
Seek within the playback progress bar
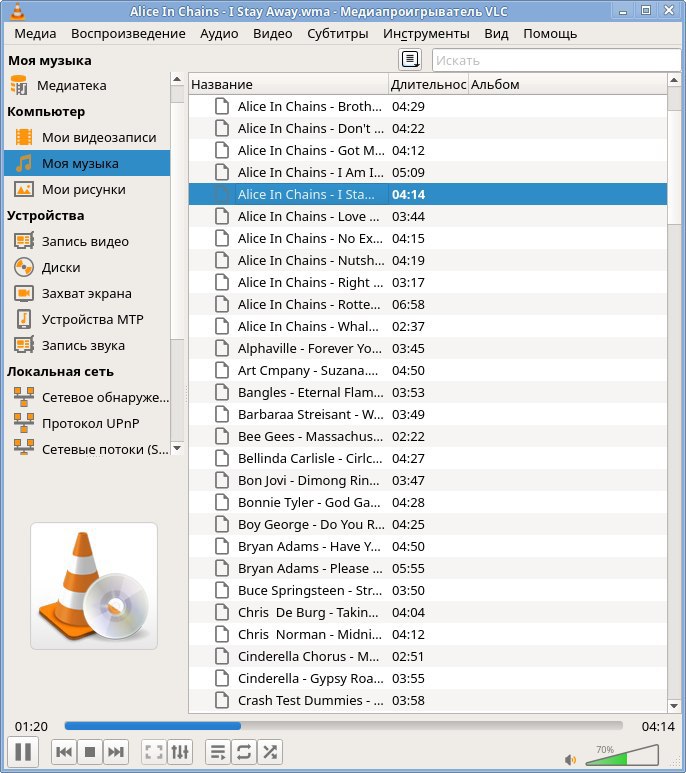point(343,726)
